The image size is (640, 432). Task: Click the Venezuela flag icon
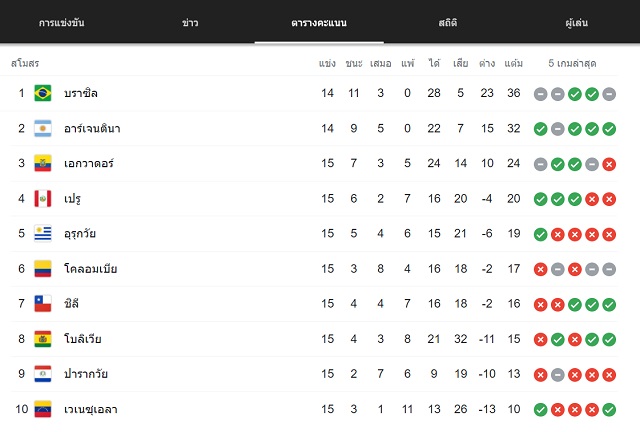coord(43,409)
